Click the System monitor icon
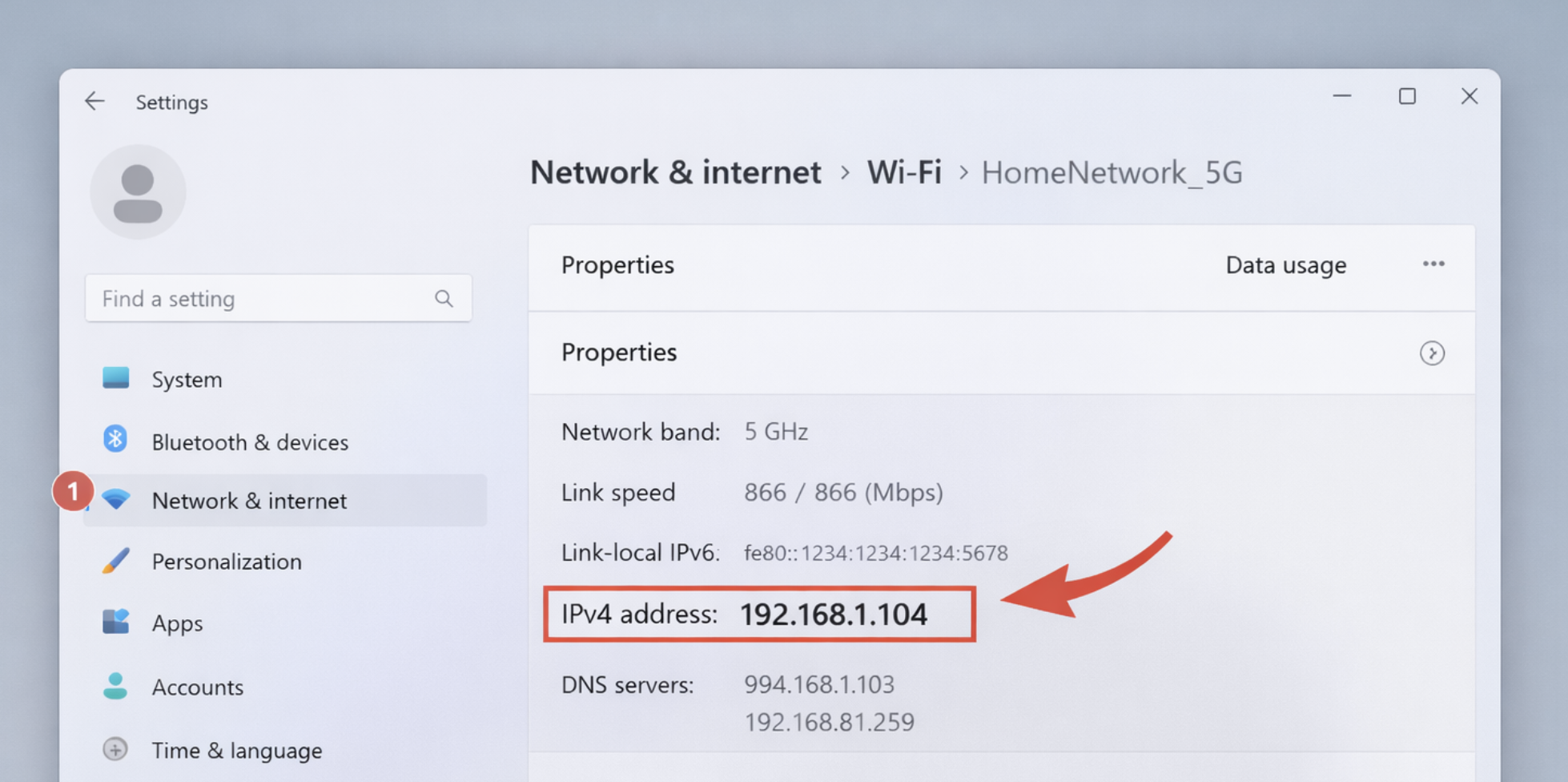Viewport: 1568px width, 782px height. click(x=116, y=378)
